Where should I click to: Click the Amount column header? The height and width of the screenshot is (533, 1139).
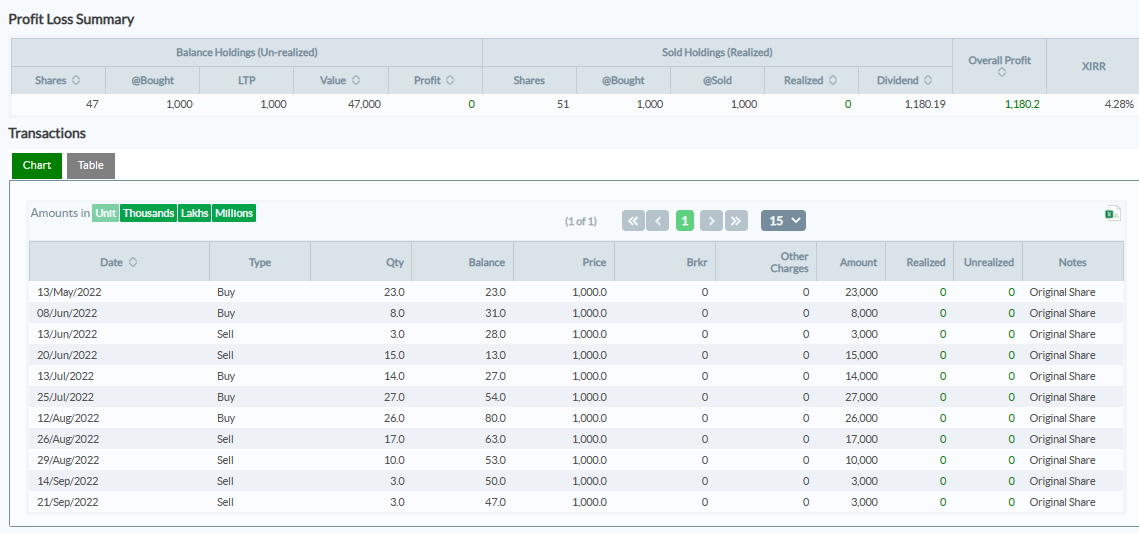tap(851, 262)
